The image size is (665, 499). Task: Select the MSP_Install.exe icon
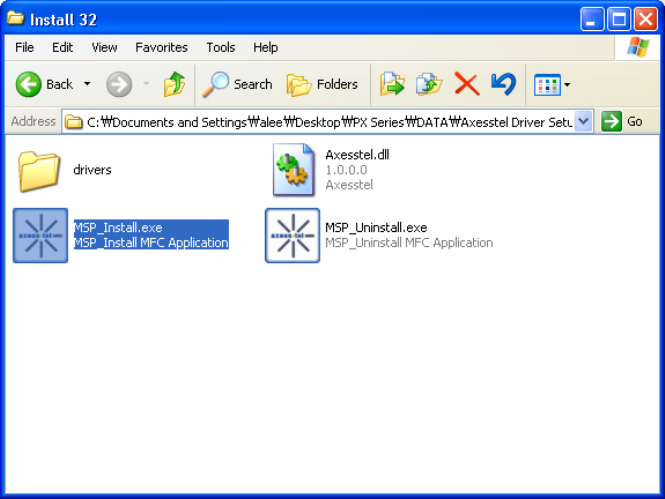tap(40, 235)
